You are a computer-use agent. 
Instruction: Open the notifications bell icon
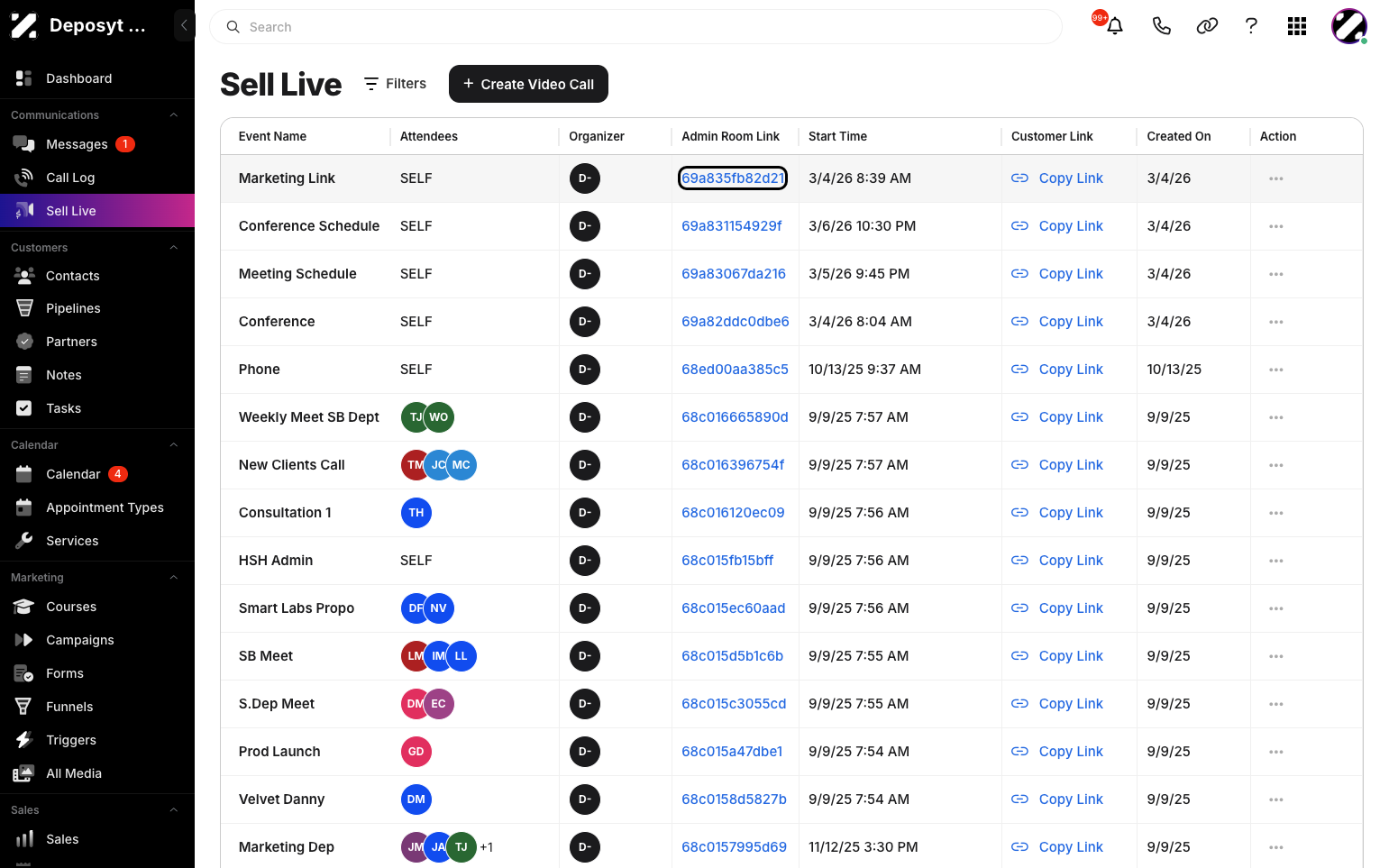click(x=1114, y=26)
